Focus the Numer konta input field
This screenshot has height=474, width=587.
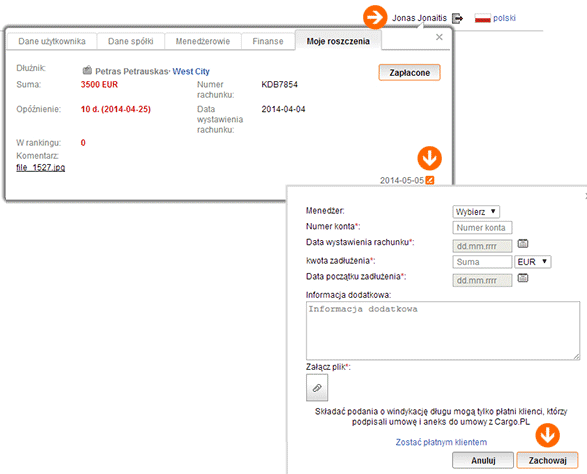tap(482, 228)
